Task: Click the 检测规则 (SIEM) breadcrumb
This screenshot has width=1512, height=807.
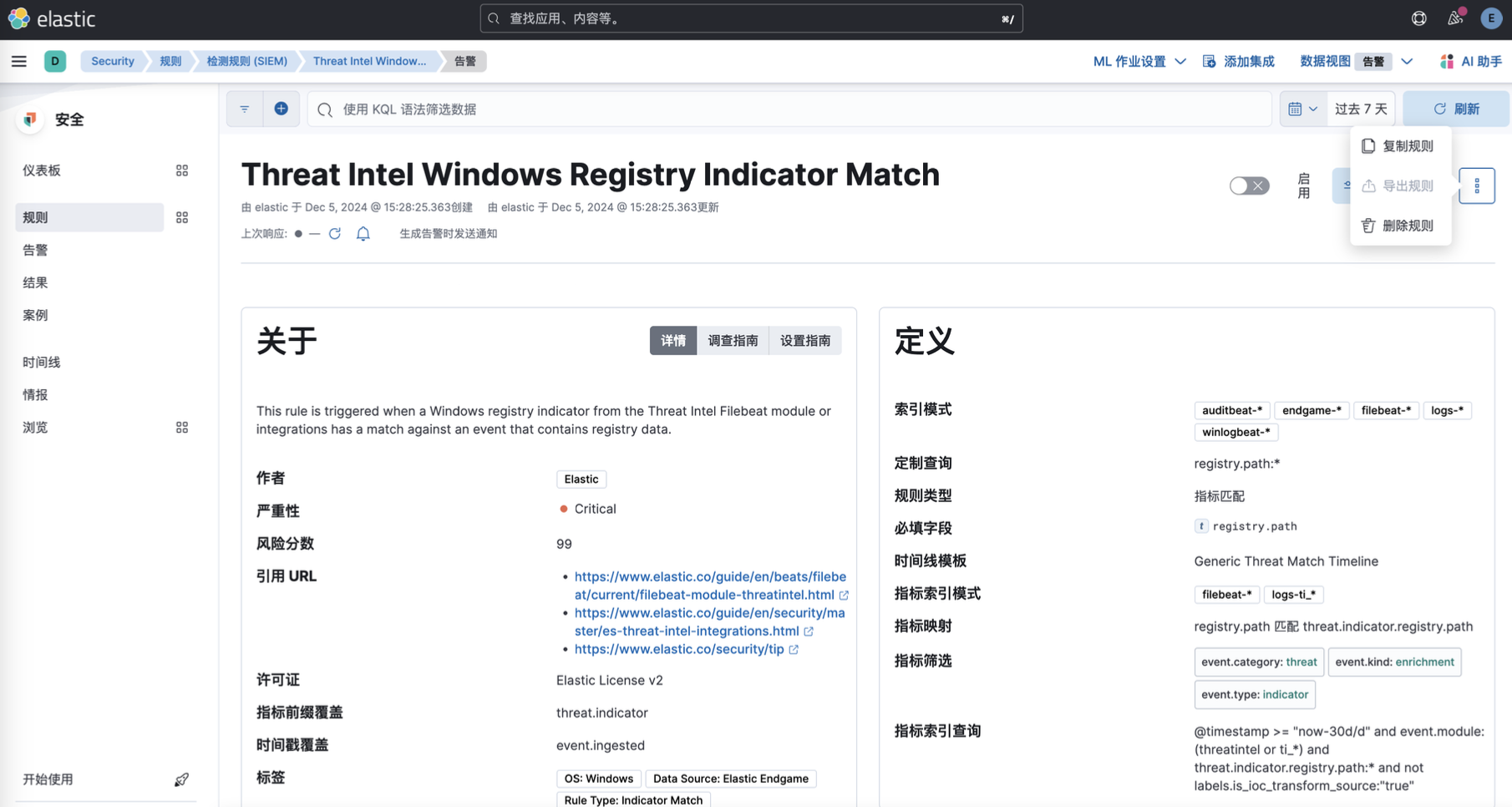Action: 247,61
